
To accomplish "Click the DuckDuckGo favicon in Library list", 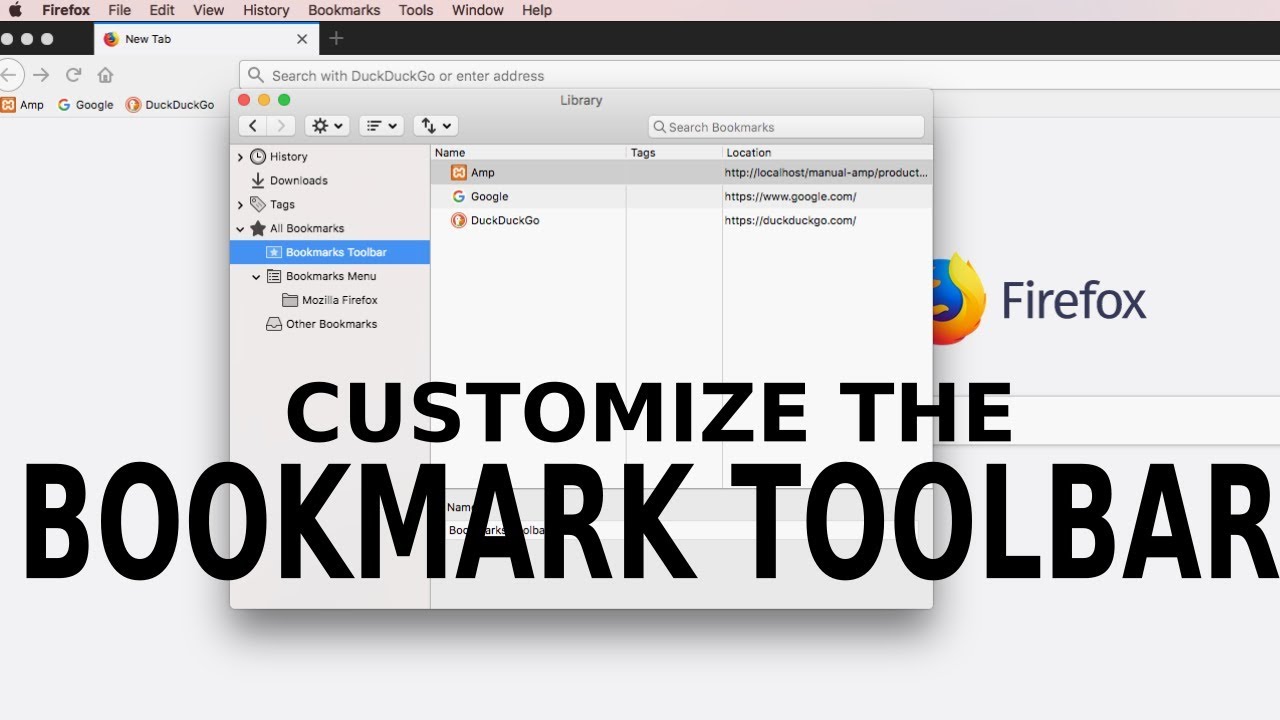I will [x=459, y=221].
